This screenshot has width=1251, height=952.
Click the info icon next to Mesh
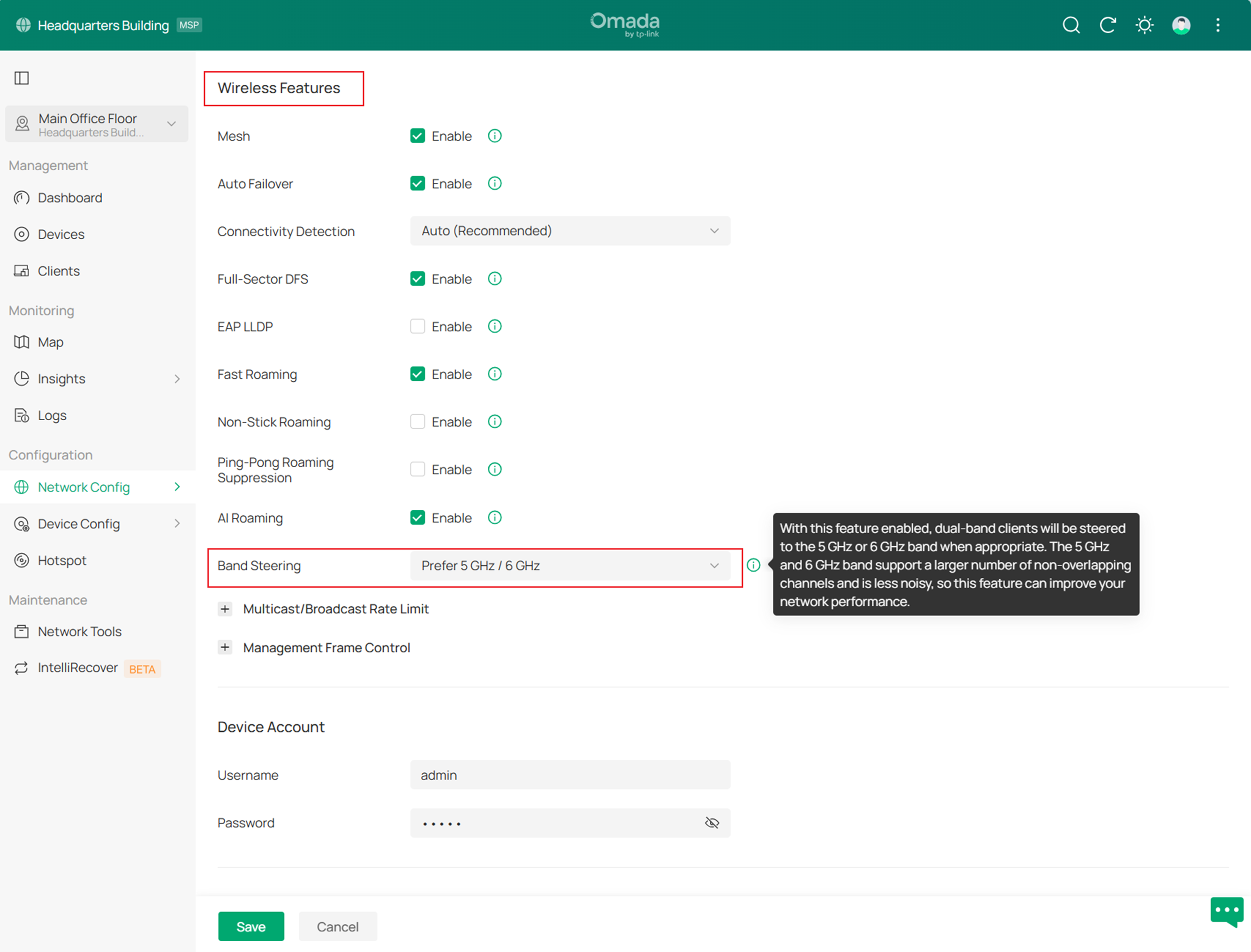[495, 136]
